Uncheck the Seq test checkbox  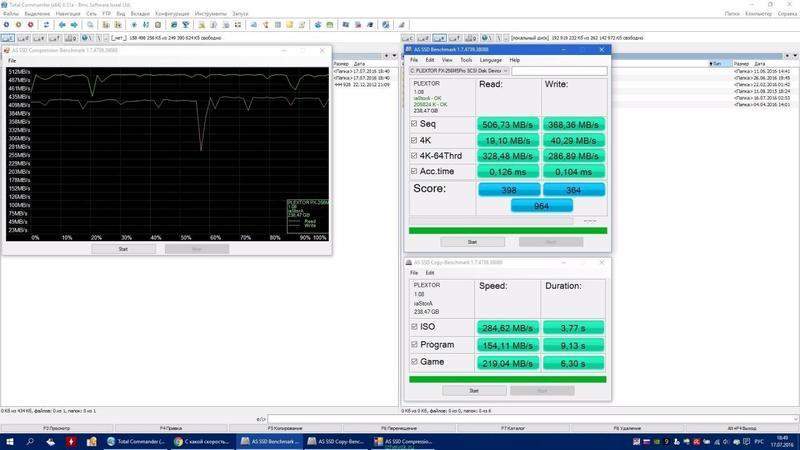(x=415, y=124)
